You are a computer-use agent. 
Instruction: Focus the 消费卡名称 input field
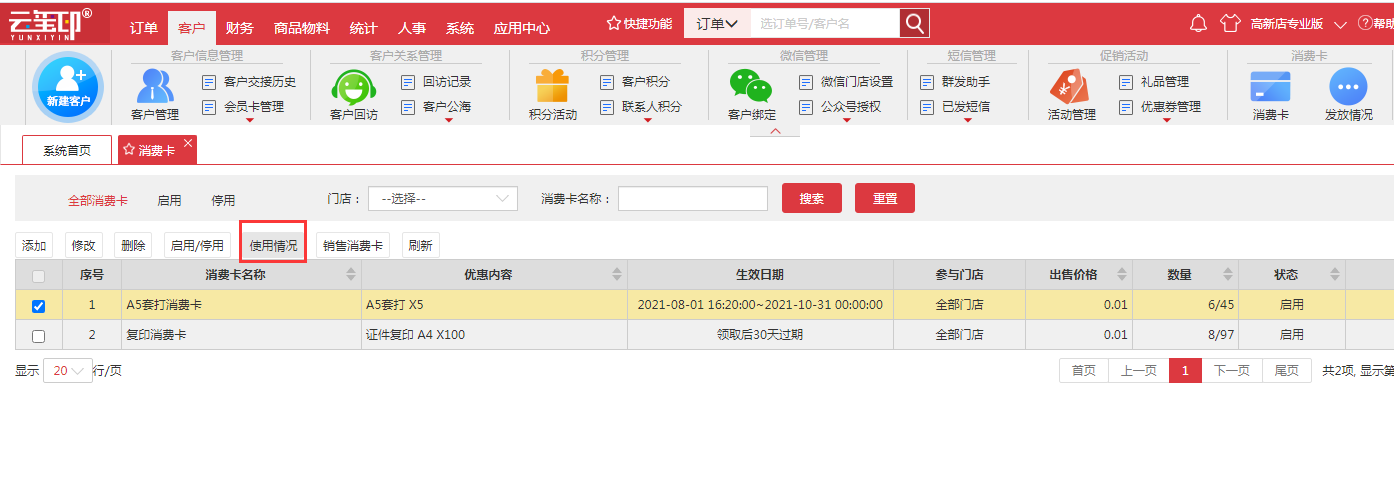click(x=693, y=199)
